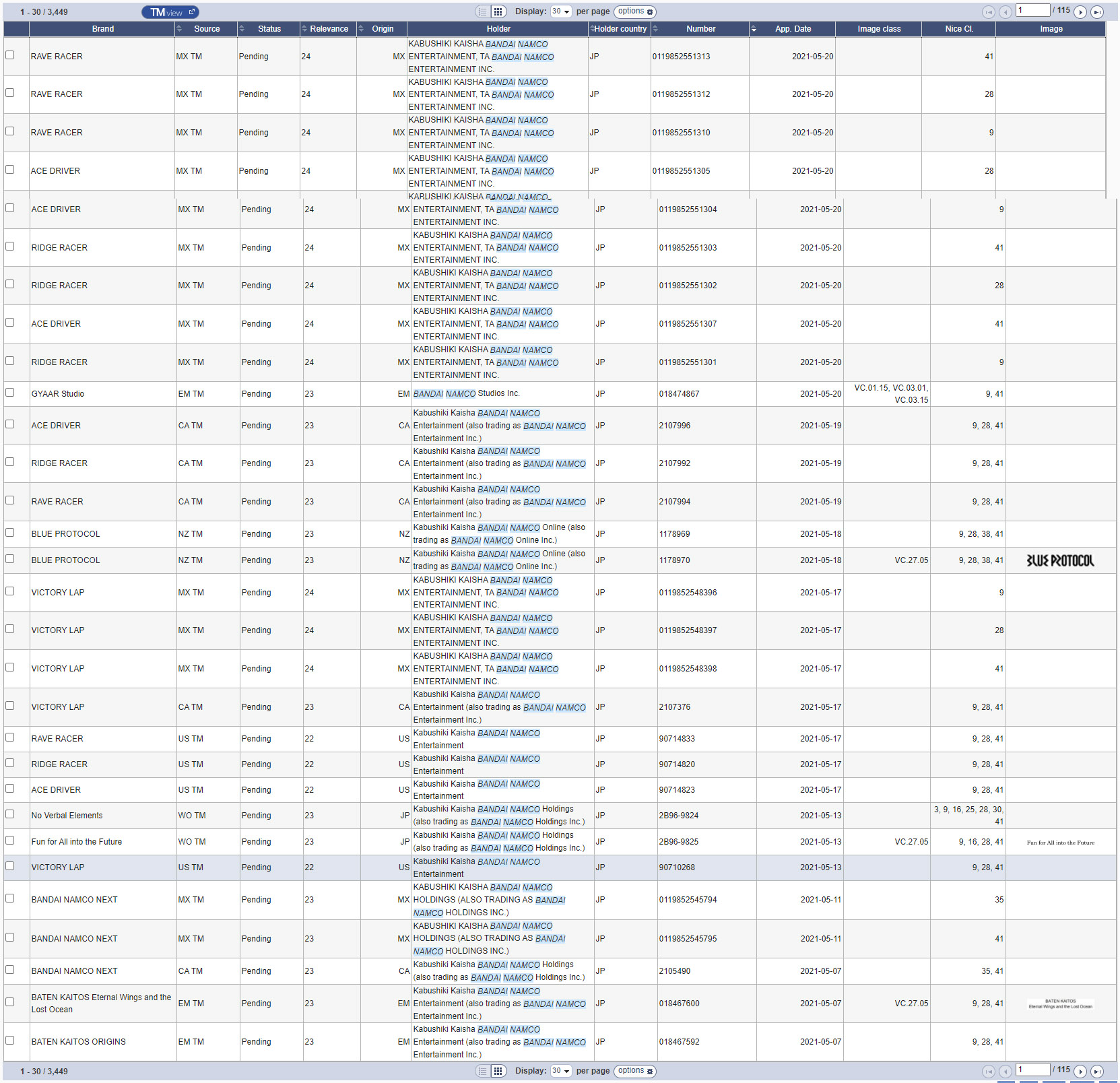Click number 0119852551312 cell
The width and height of the screenshot is (1120, 1083).
681,94
